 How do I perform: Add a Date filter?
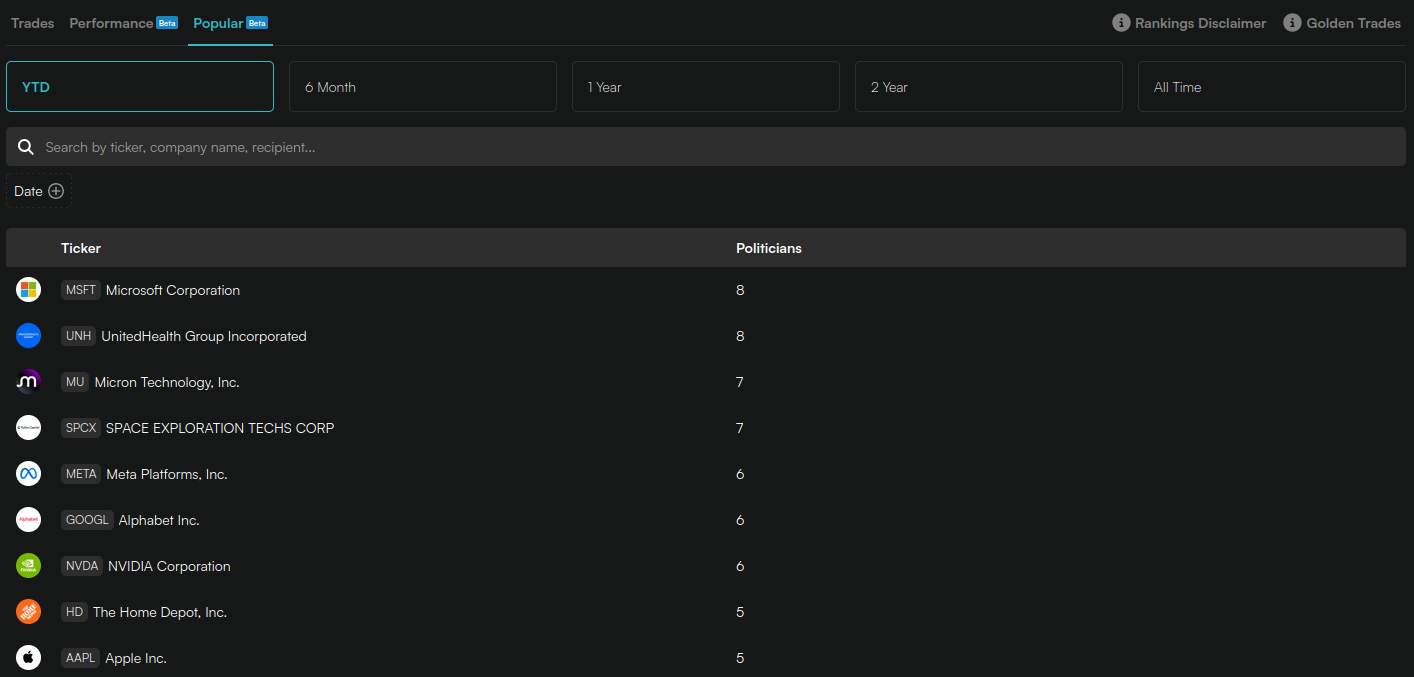click(x=39, y=191)
